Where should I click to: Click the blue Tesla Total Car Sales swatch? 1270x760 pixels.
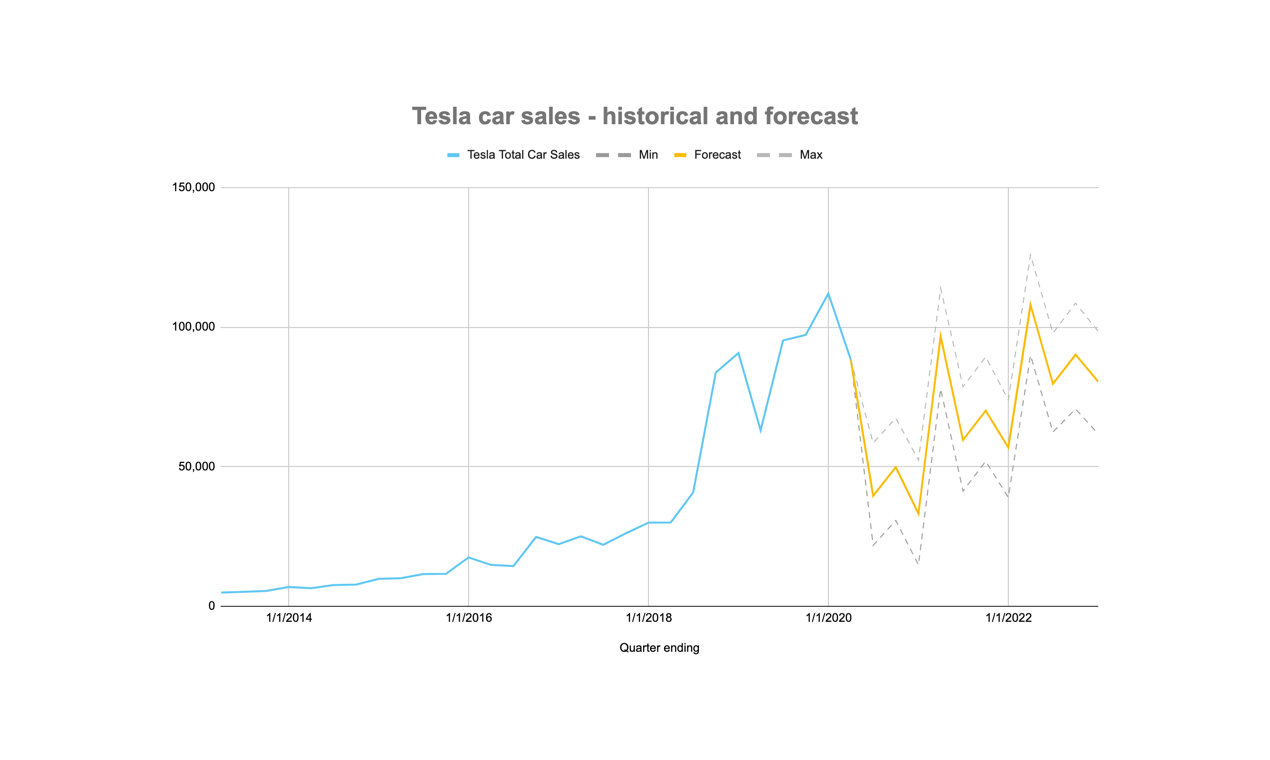click(x=453, y=155)
